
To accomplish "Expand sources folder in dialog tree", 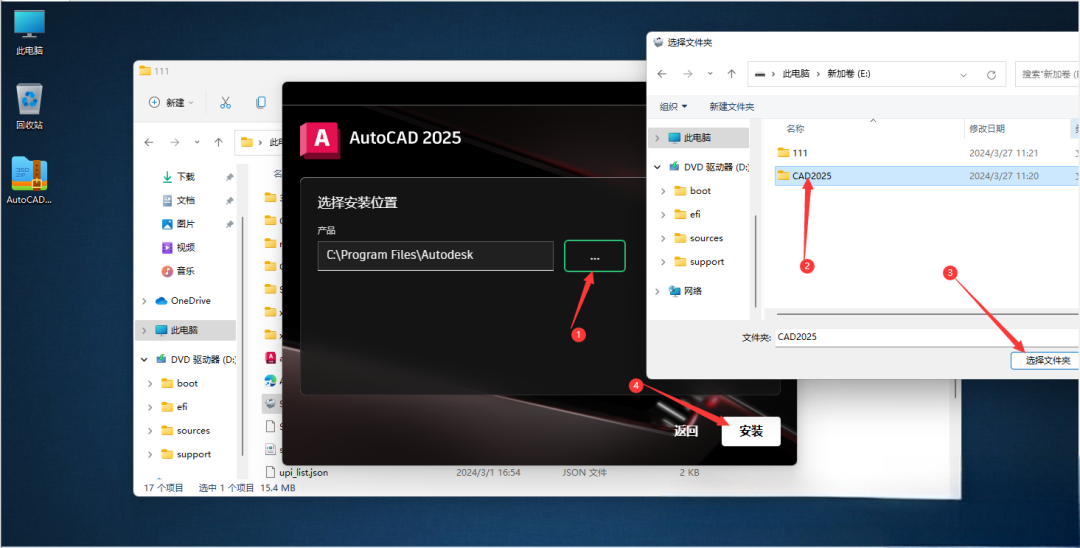I will point(663,238).
